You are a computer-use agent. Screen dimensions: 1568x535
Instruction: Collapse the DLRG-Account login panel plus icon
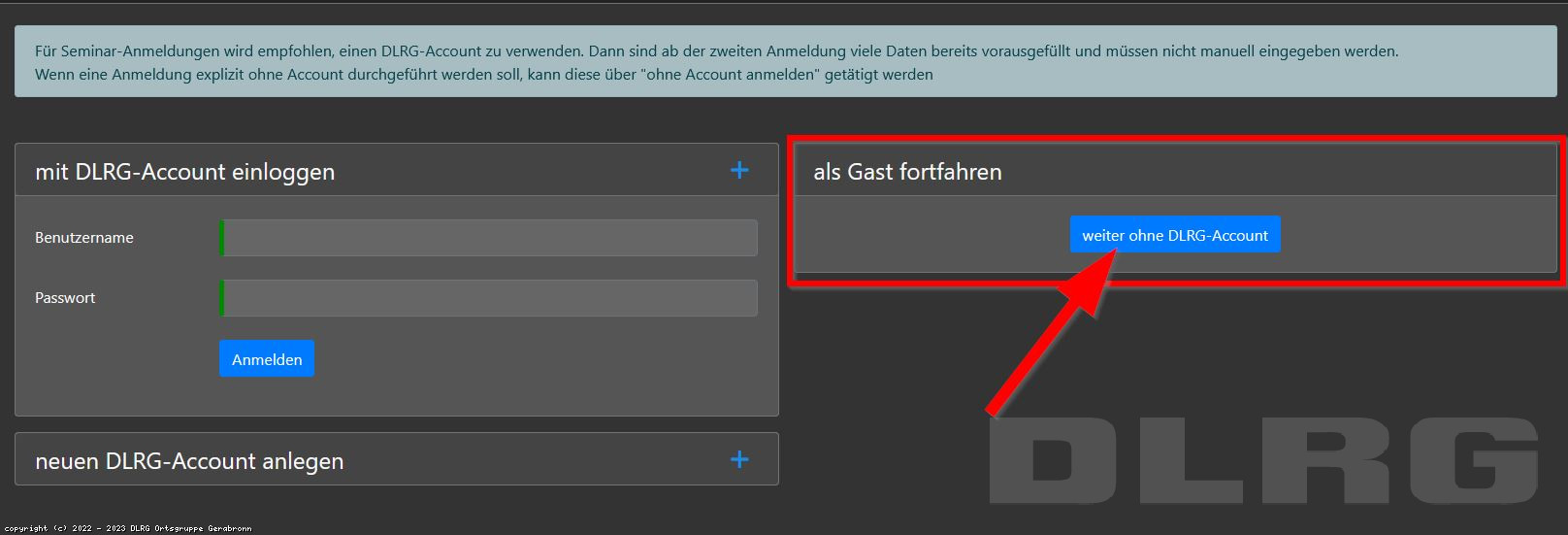[x=739, y=171]
